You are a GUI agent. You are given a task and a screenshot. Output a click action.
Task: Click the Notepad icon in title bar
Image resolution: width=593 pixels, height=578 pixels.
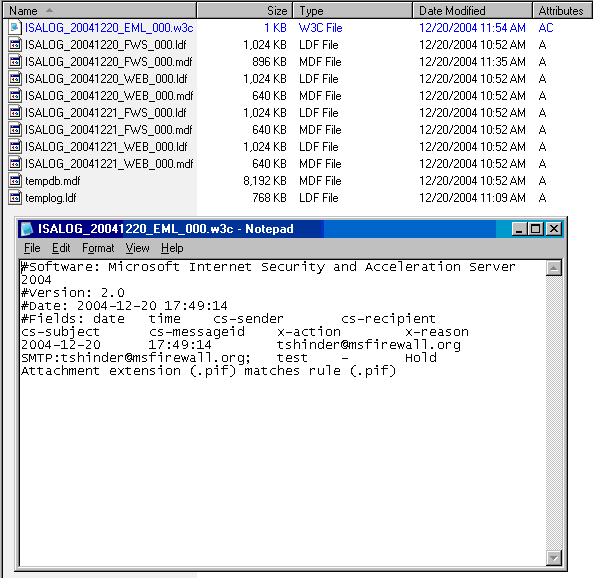pyautogui.click(x=27, y=229)
